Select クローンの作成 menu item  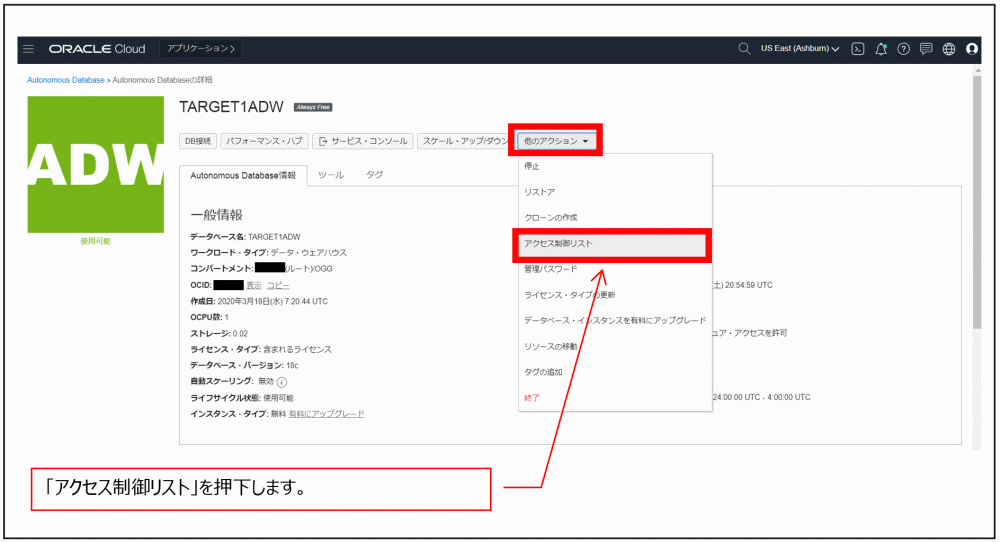615,217
